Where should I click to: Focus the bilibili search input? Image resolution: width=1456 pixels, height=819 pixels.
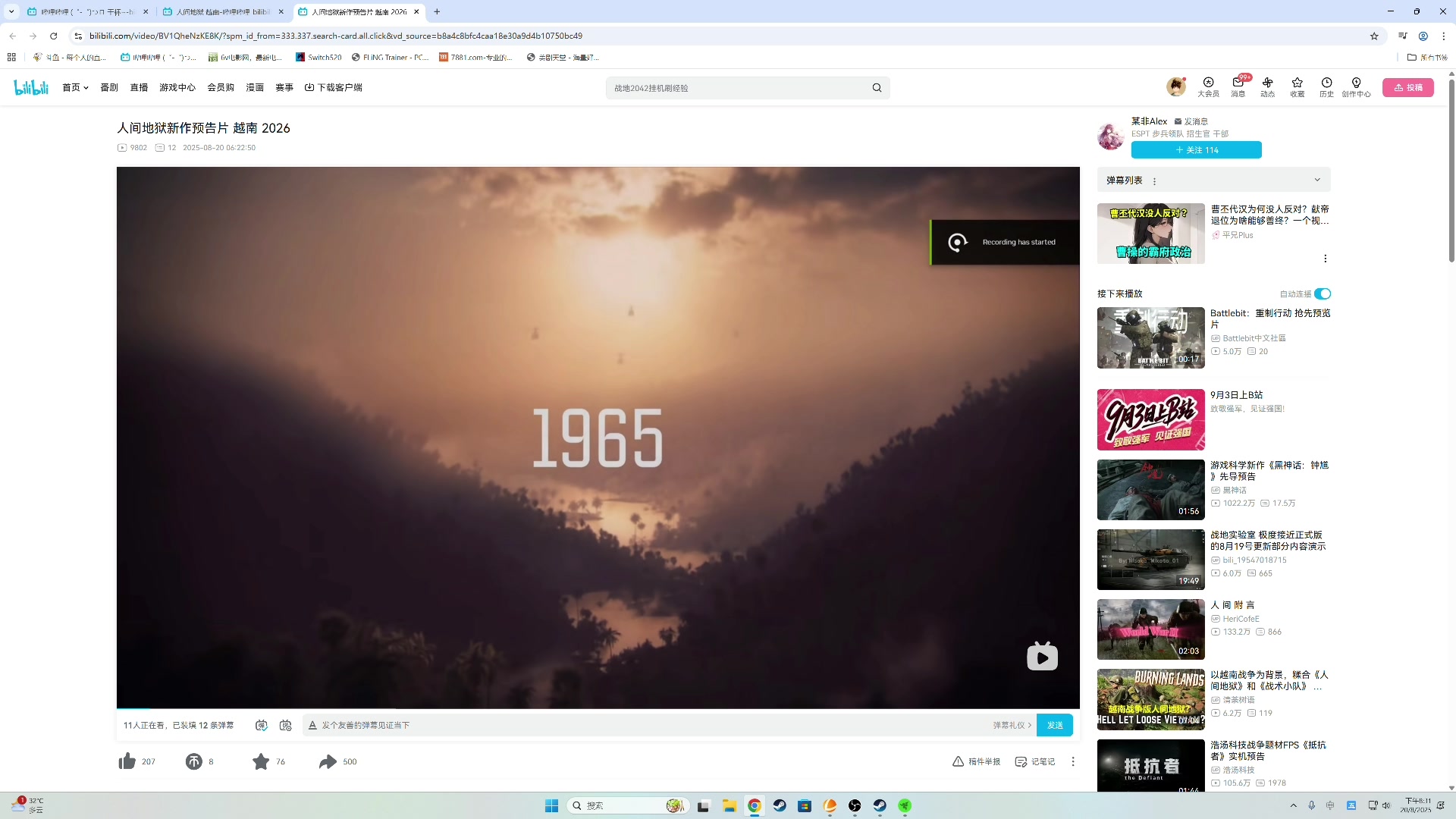739,88
